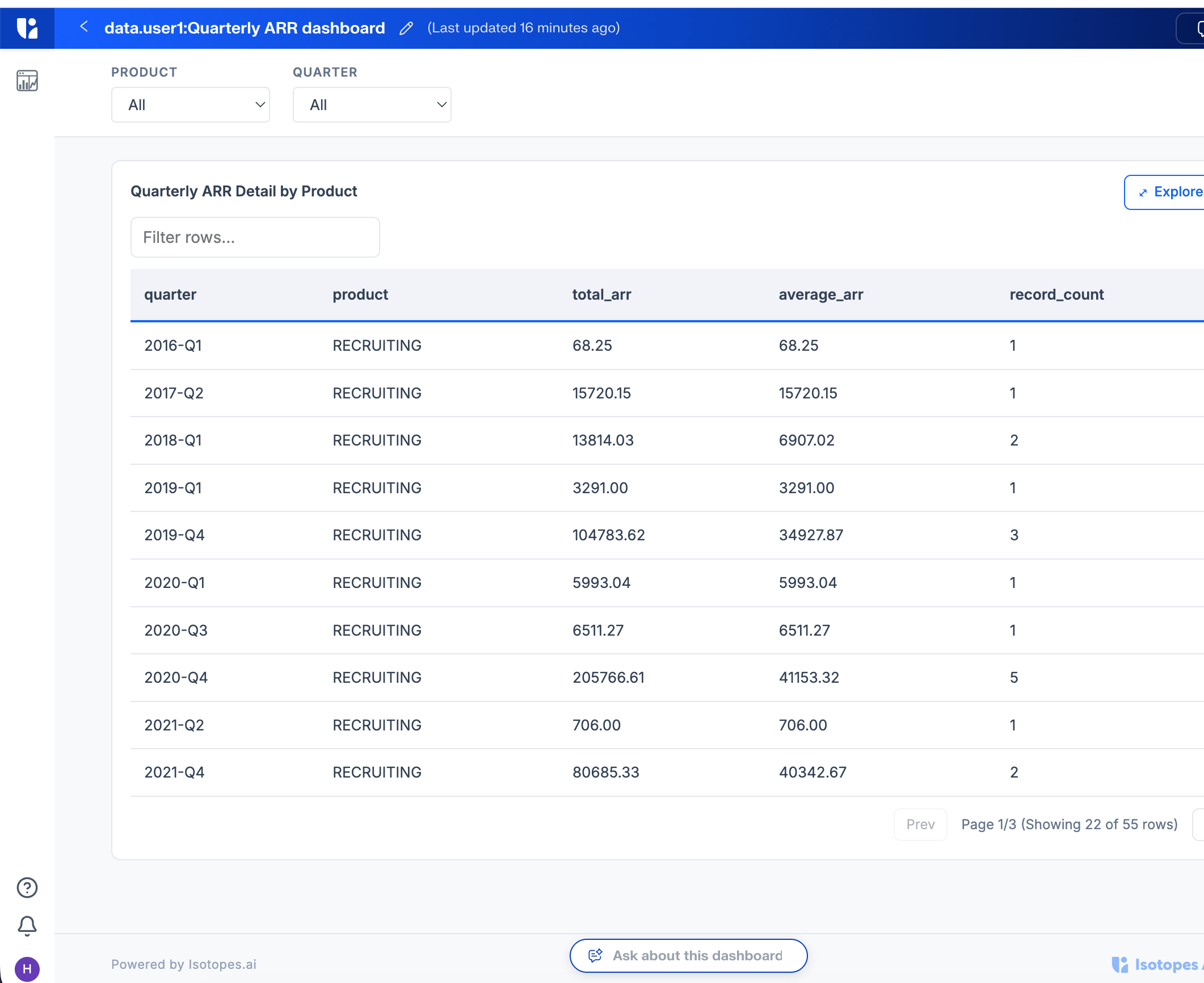
Task: Click the quarter cell 2019-Q4
Action: click(x=174, y=535)
